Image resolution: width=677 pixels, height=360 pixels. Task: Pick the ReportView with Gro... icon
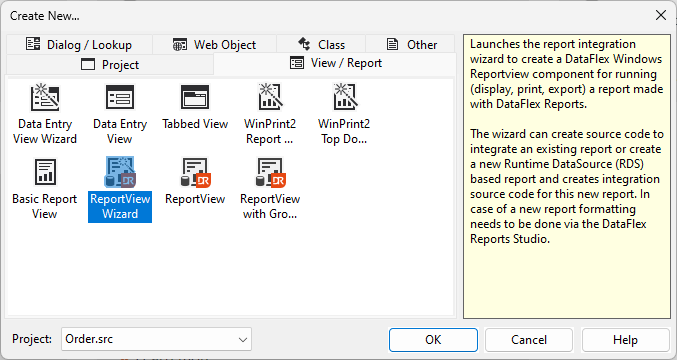[x=270, y=172]
